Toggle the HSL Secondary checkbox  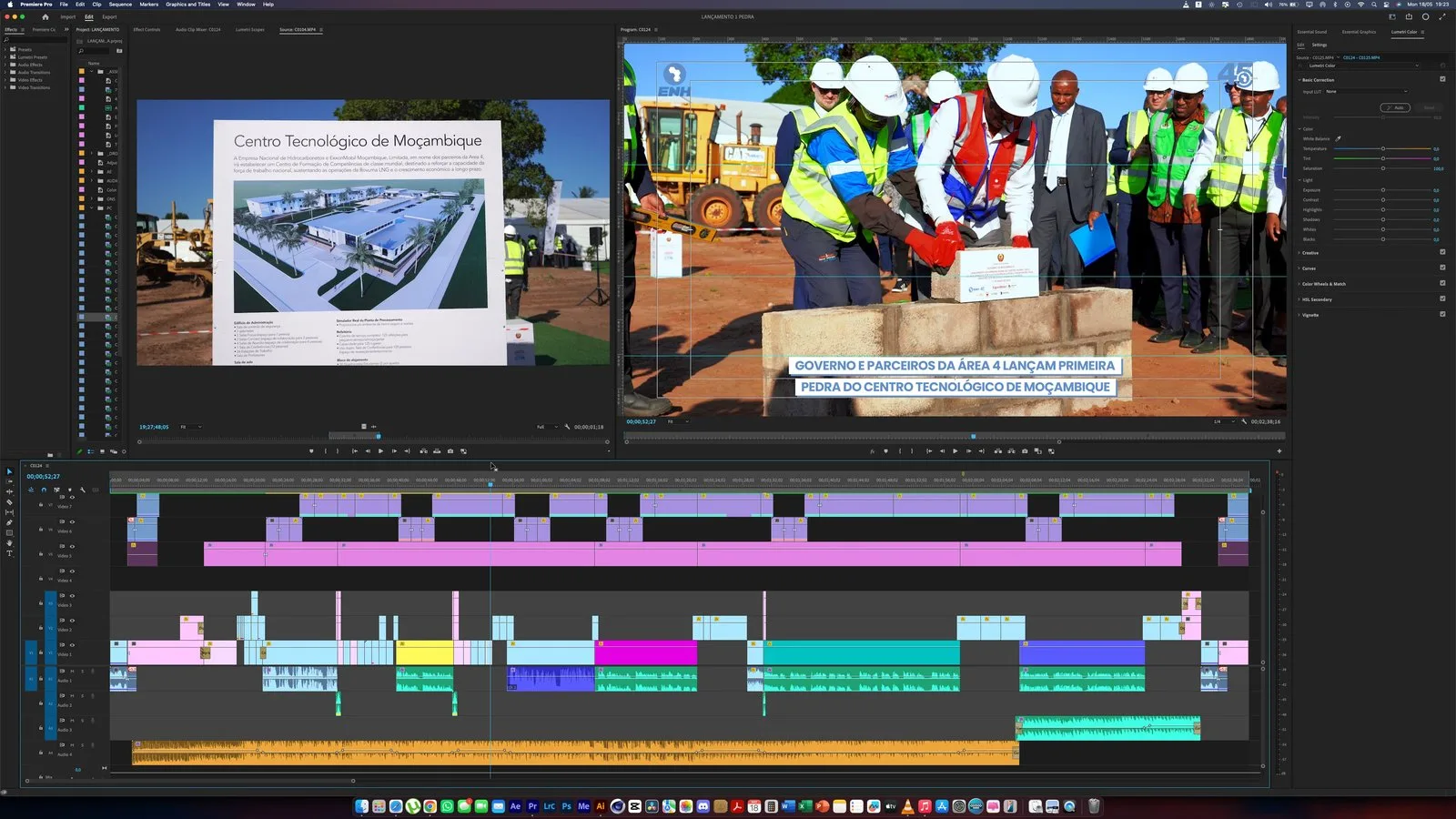pyautogui.click(x=1442, y=298)
